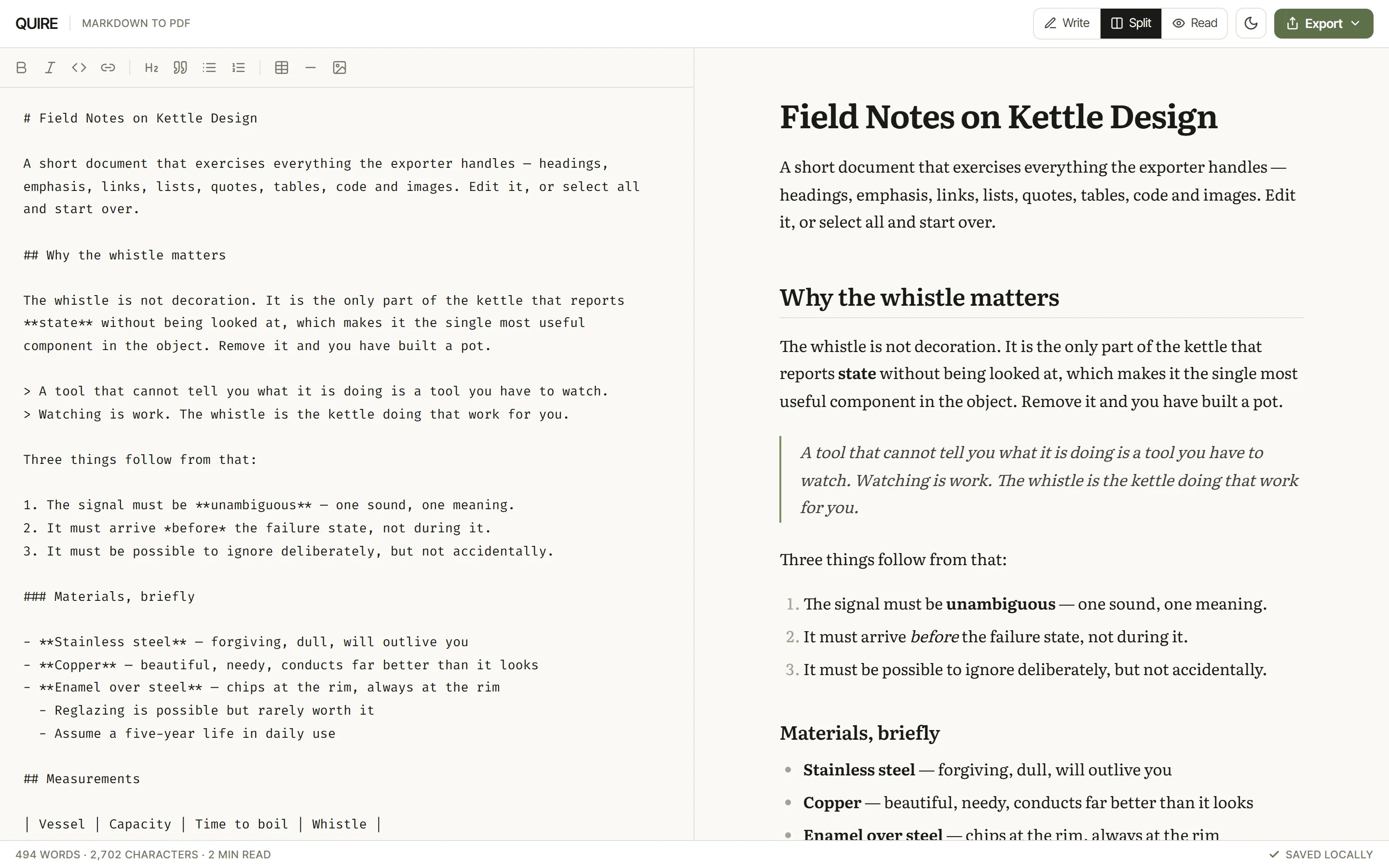Click the '## Why the whistle matters' source line
Screen dimensions: 1389x868
click(125, 255)
